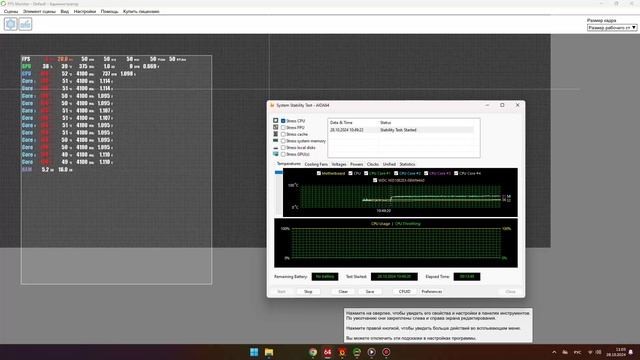
Task: Click the Remaining Battery status field
Action: tap(325, 277)
